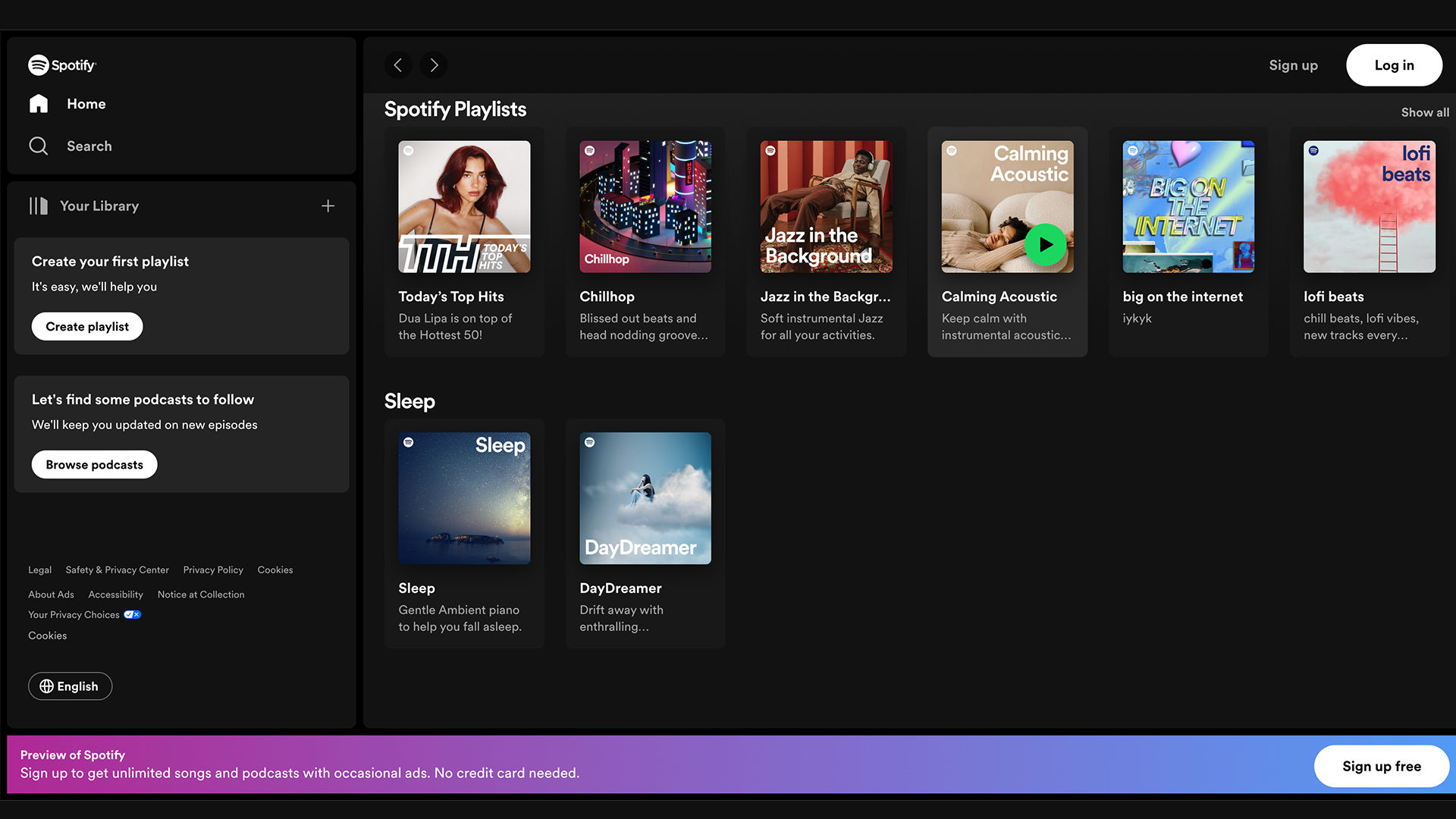Viewport: 1456px width, 819px height.
Task: Select Home in the sidebar menu
Action: tap(86, 104)
